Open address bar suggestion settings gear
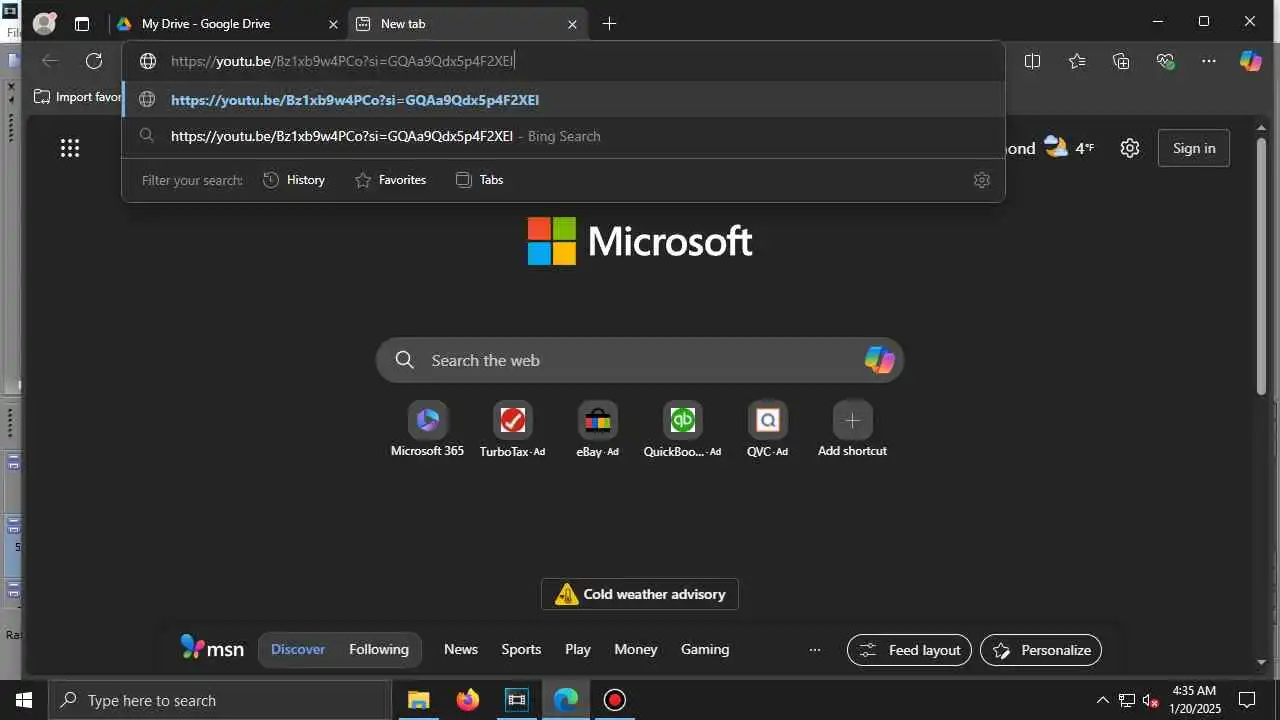 click(981, 180)
